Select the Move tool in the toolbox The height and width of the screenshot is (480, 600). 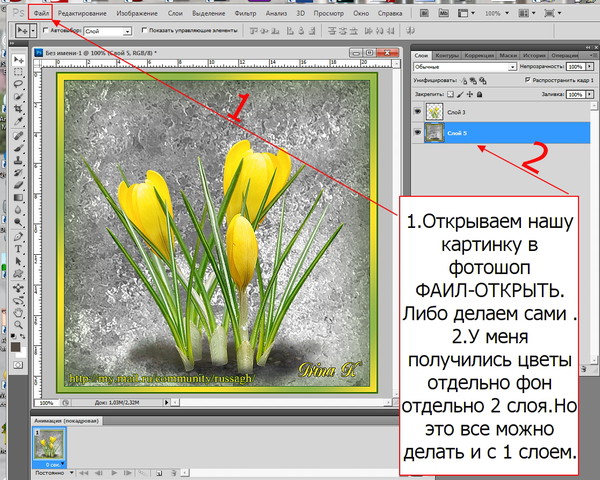tap(18, 60)
